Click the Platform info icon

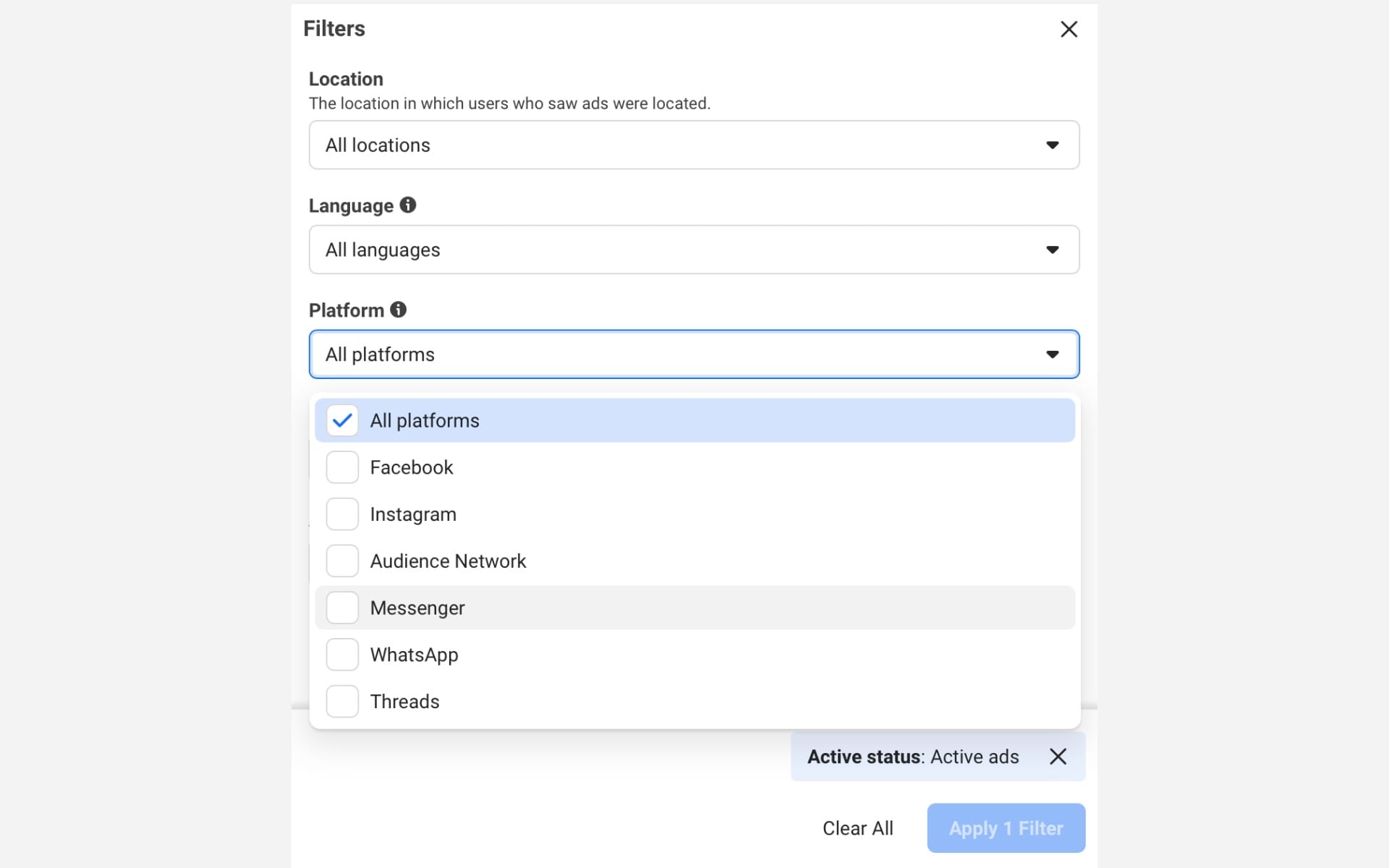(x=398, y=310)
